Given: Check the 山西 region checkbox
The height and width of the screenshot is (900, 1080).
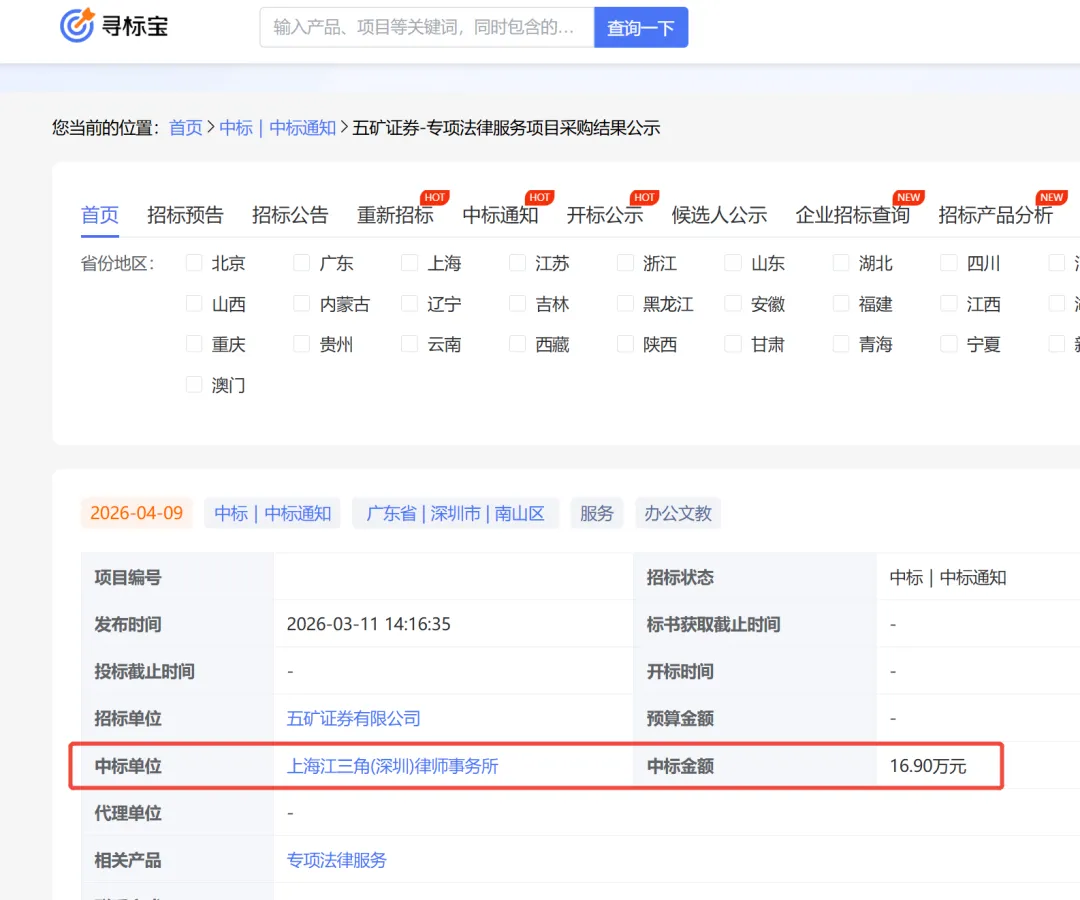Looking at the screenshot, I should coord(194,304).
